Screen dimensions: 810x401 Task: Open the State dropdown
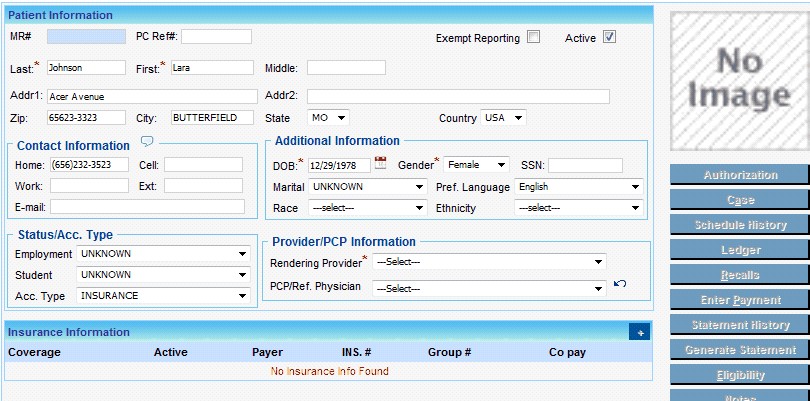click(331, 117)
